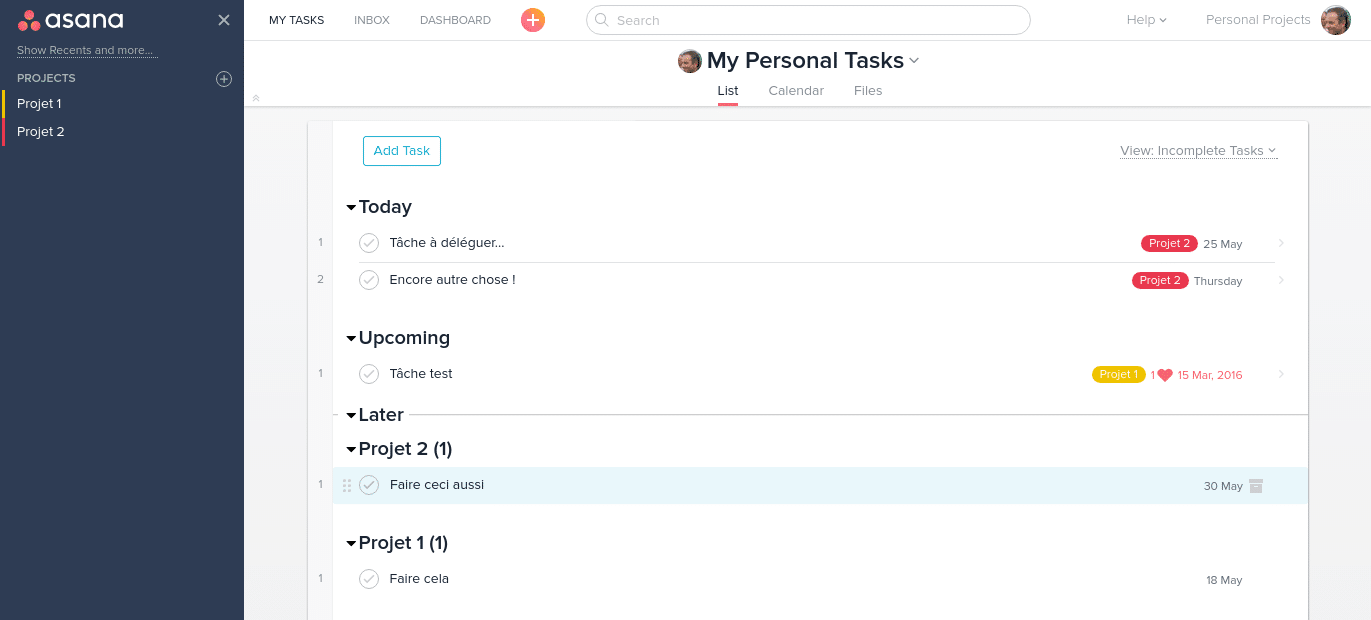
Task: Close the sidebar with the X icon
Action: (x=224, y=20)
